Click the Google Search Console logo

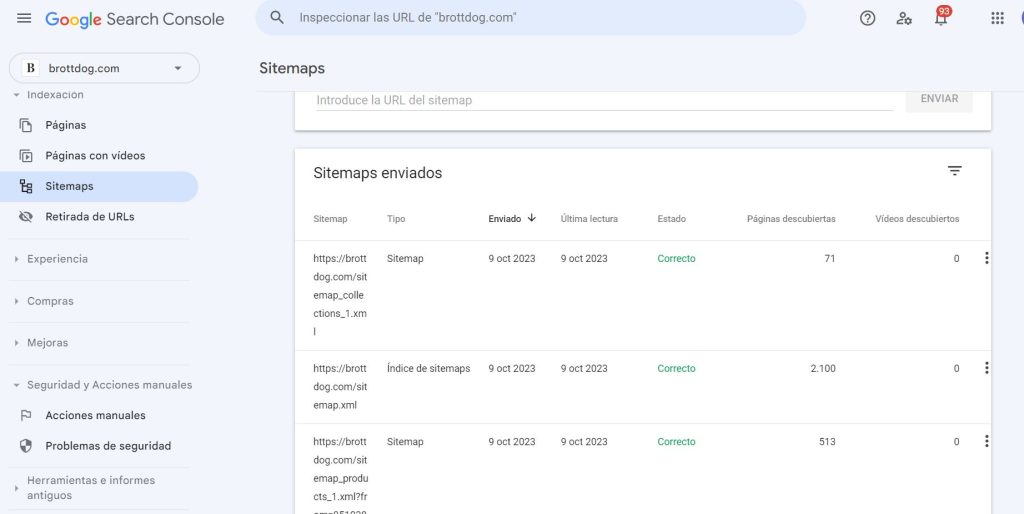(135, 20)
